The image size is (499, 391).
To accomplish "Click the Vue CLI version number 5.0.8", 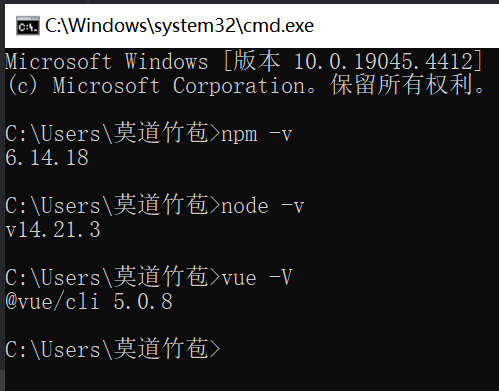I will (x=143, y=302).
